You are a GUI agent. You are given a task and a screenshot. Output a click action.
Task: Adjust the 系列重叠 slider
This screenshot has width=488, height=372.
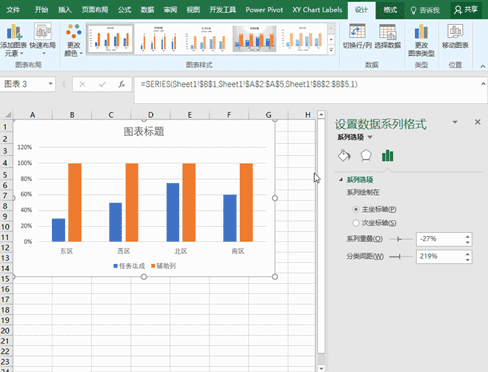pos(399,239)
